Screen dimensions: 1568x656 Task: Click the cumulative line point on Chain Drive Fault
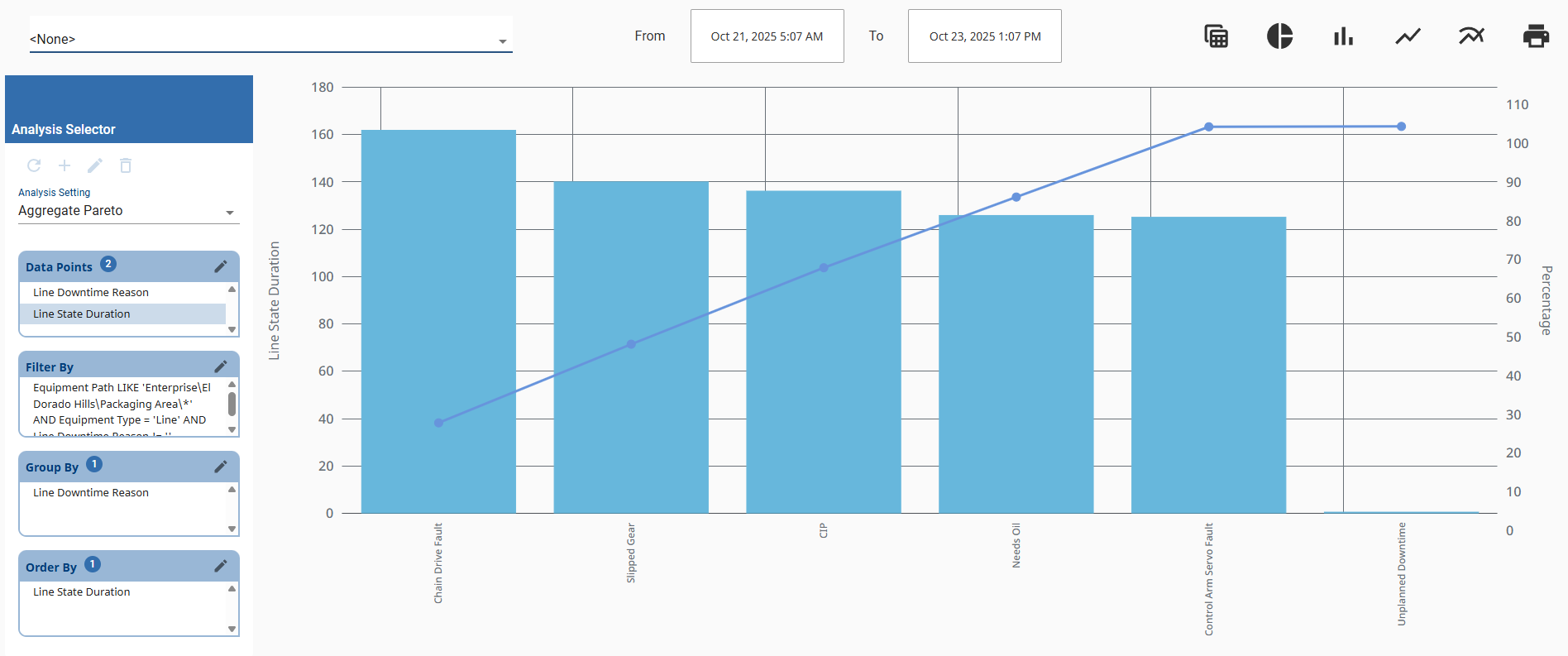(438, 423)
